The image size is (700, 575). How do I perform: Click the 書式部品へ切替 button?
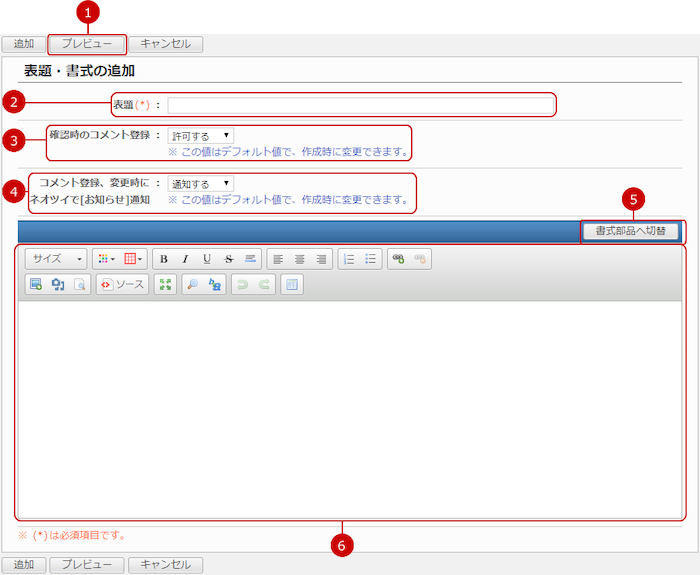pos(631,231)
